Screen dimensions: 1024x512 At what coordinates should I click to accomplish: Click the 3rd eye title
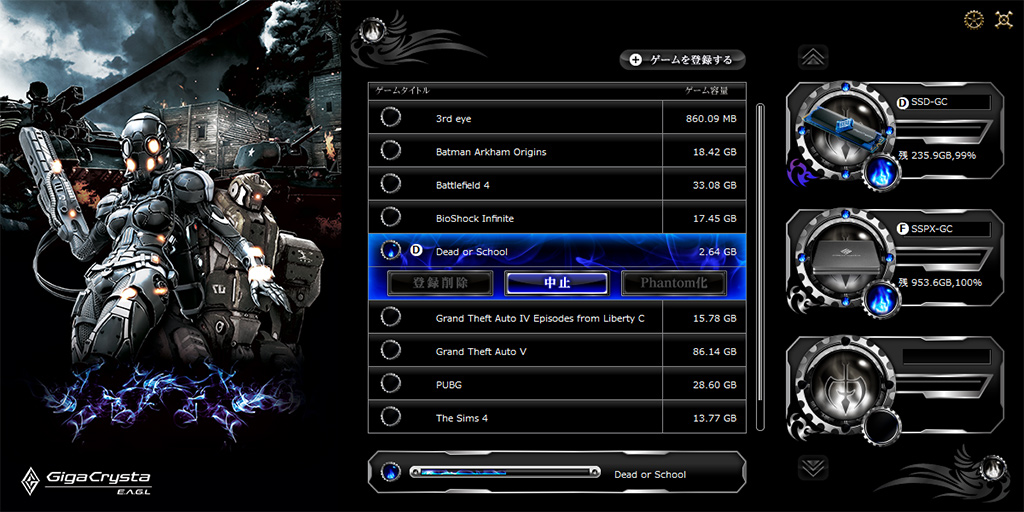[453, 119]
